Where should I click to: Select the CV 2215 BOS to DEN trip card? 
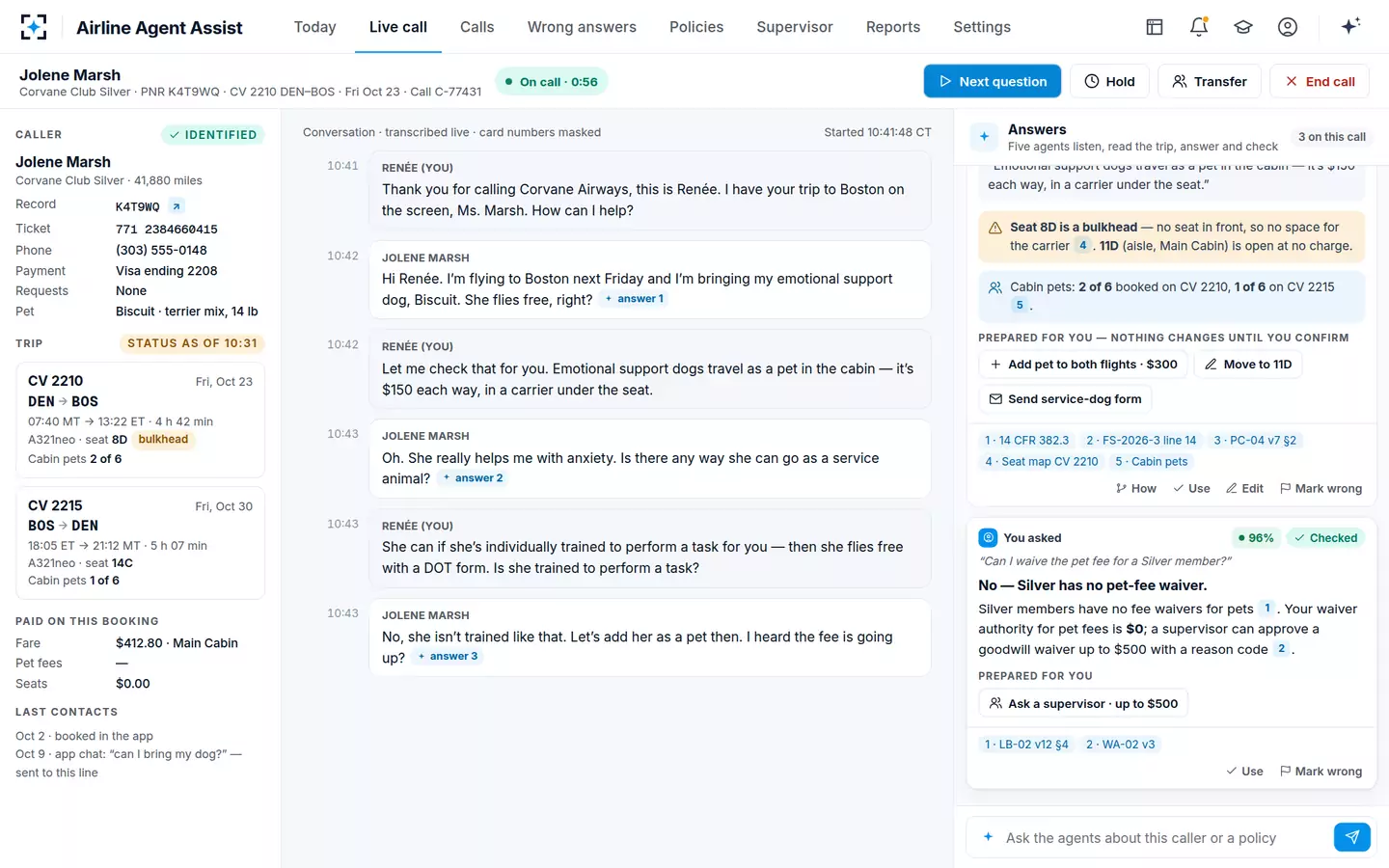pyautogui.click(x=141, y=543)
